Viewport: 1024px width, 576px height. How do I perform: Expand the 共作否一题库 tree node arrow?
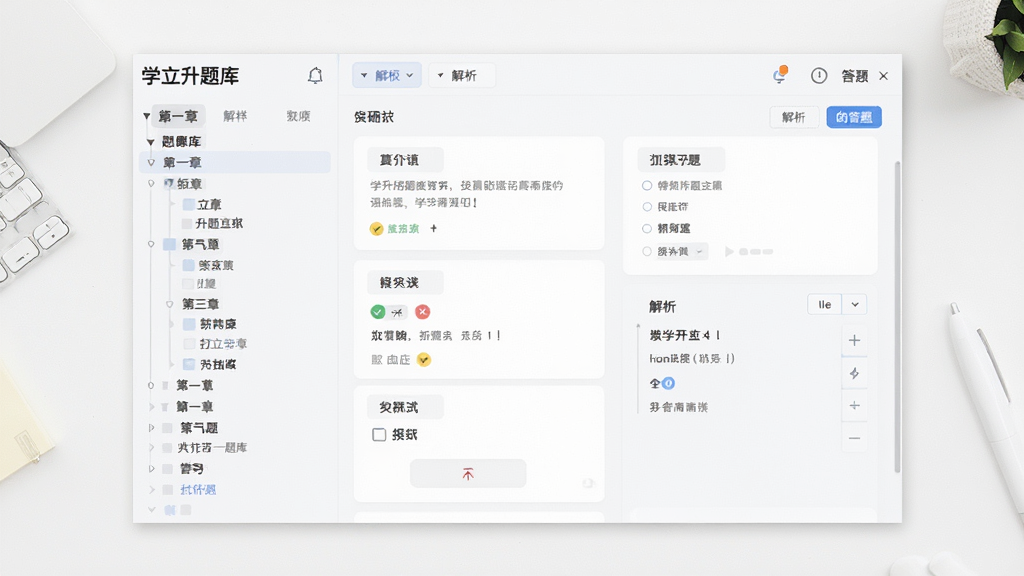tap(152, 448)
